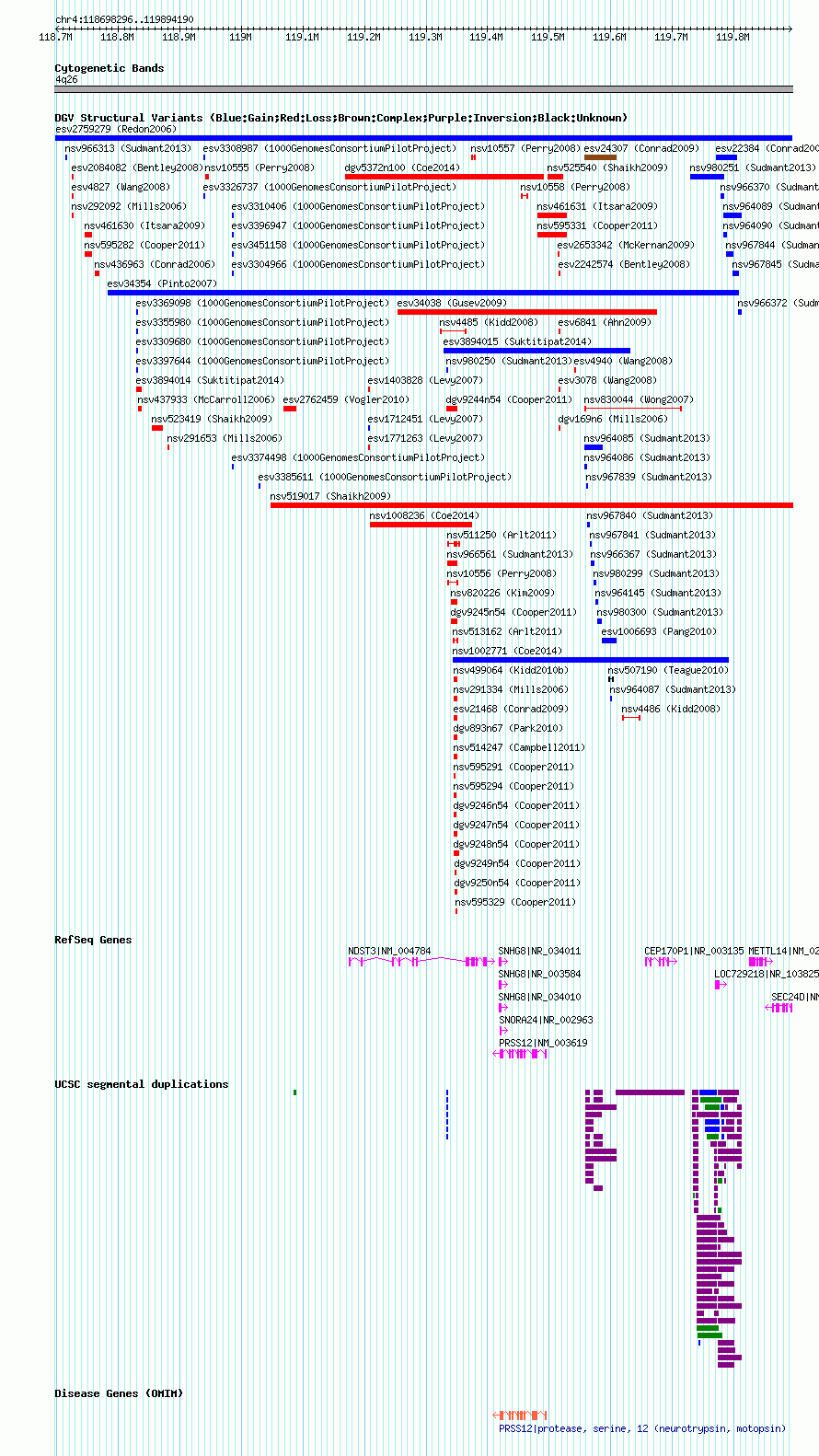Open variant nsv830044 (Wong2007)
This screenshot has height=1456, width=819.
point(638,399)
